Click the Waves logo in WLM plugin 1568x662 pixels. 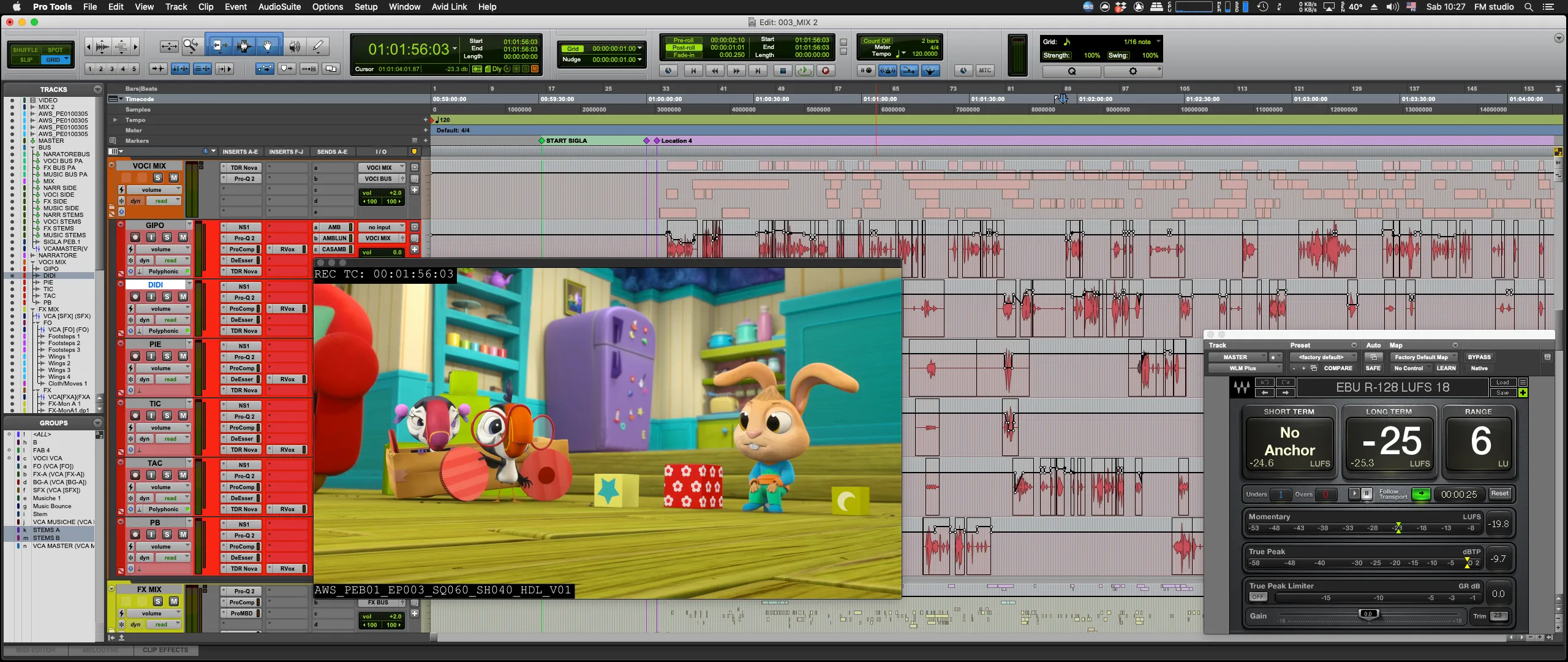[x=1242, y=387]
